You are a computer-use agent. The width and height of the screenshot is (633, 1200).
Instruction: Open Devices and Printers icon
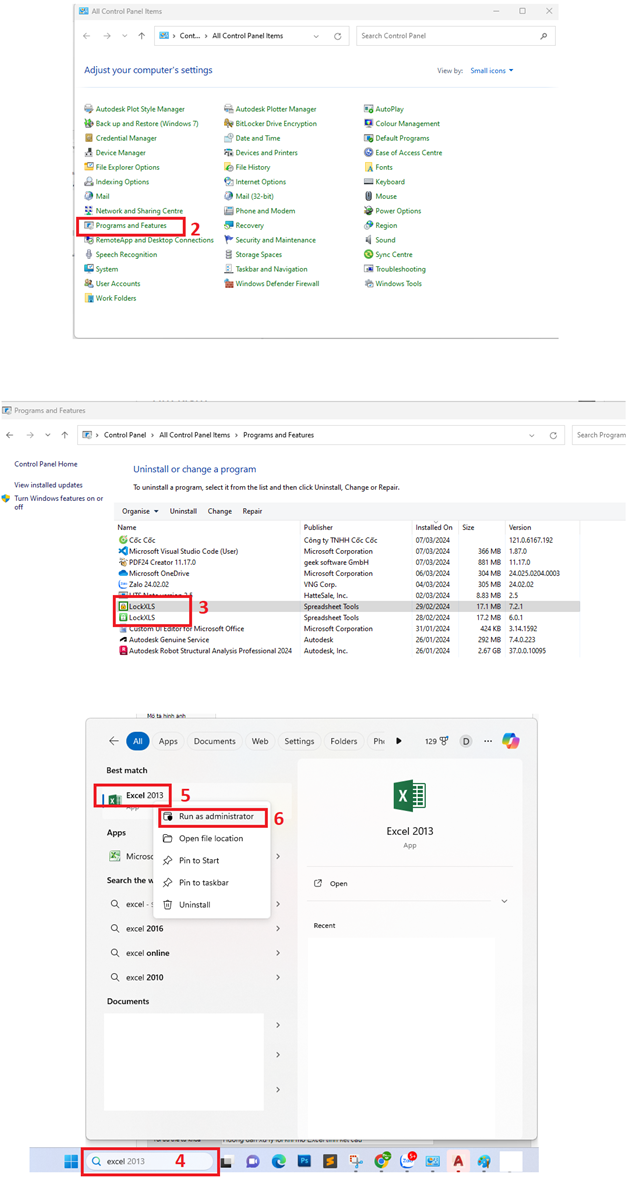229,153
